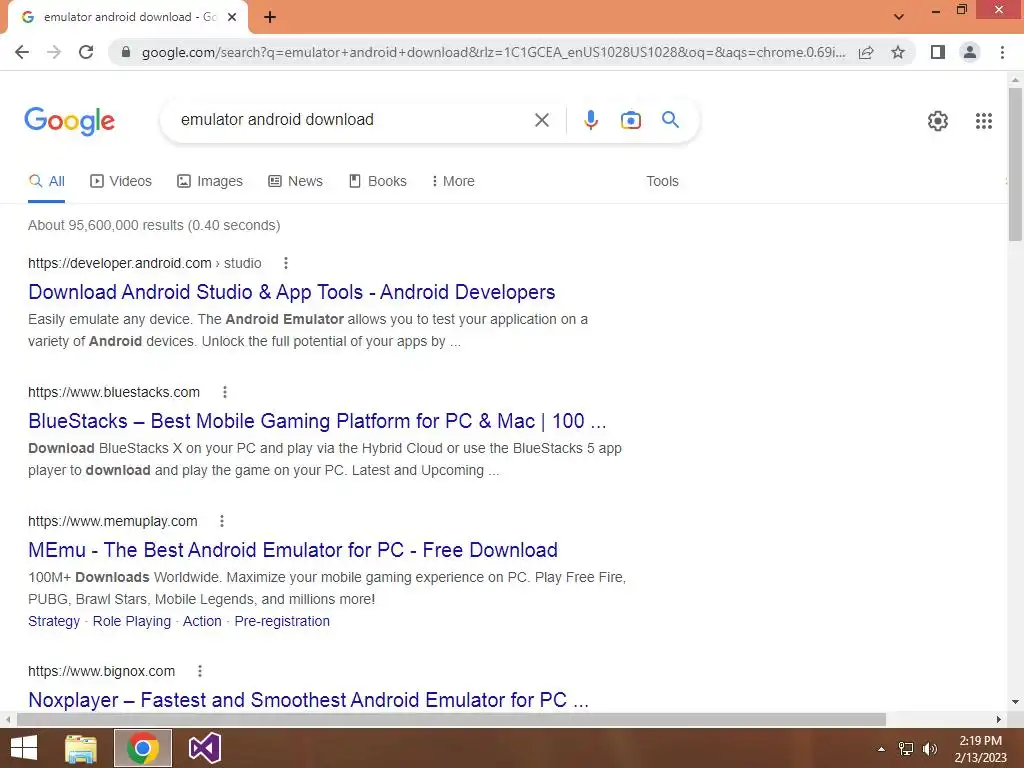Screen dimensions: 1024x768
Task: Open the taskbar clock and date
Action: (x=980, y=749)
